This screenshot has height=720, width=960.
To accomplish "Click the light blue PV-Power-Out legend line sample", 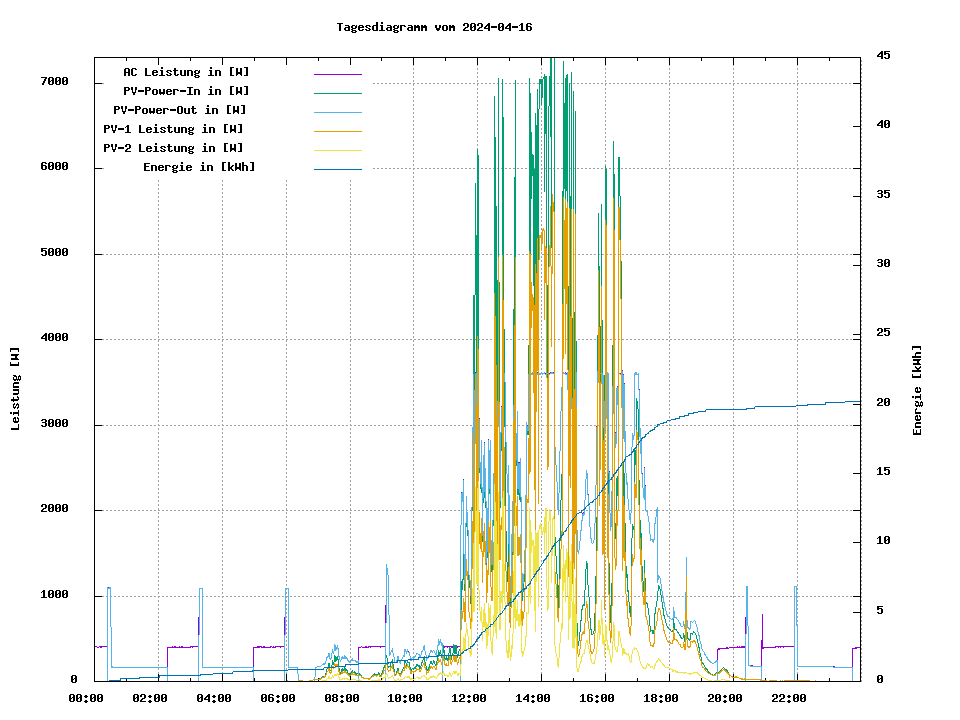I will [x=338, y=111].
